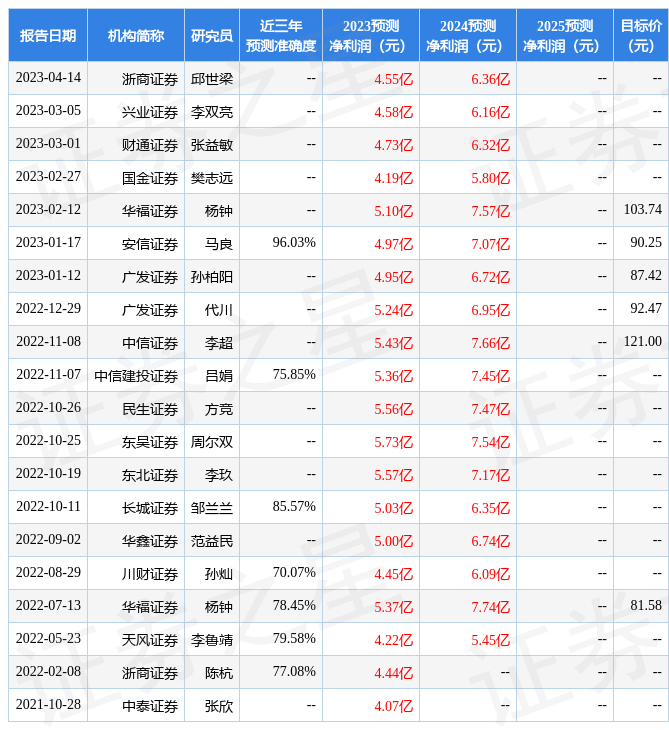Viewport: 669px width, 730px height.
Task: Select the date cell 2023-04-14
Action: pyautogui.click(x=48, y=78)
